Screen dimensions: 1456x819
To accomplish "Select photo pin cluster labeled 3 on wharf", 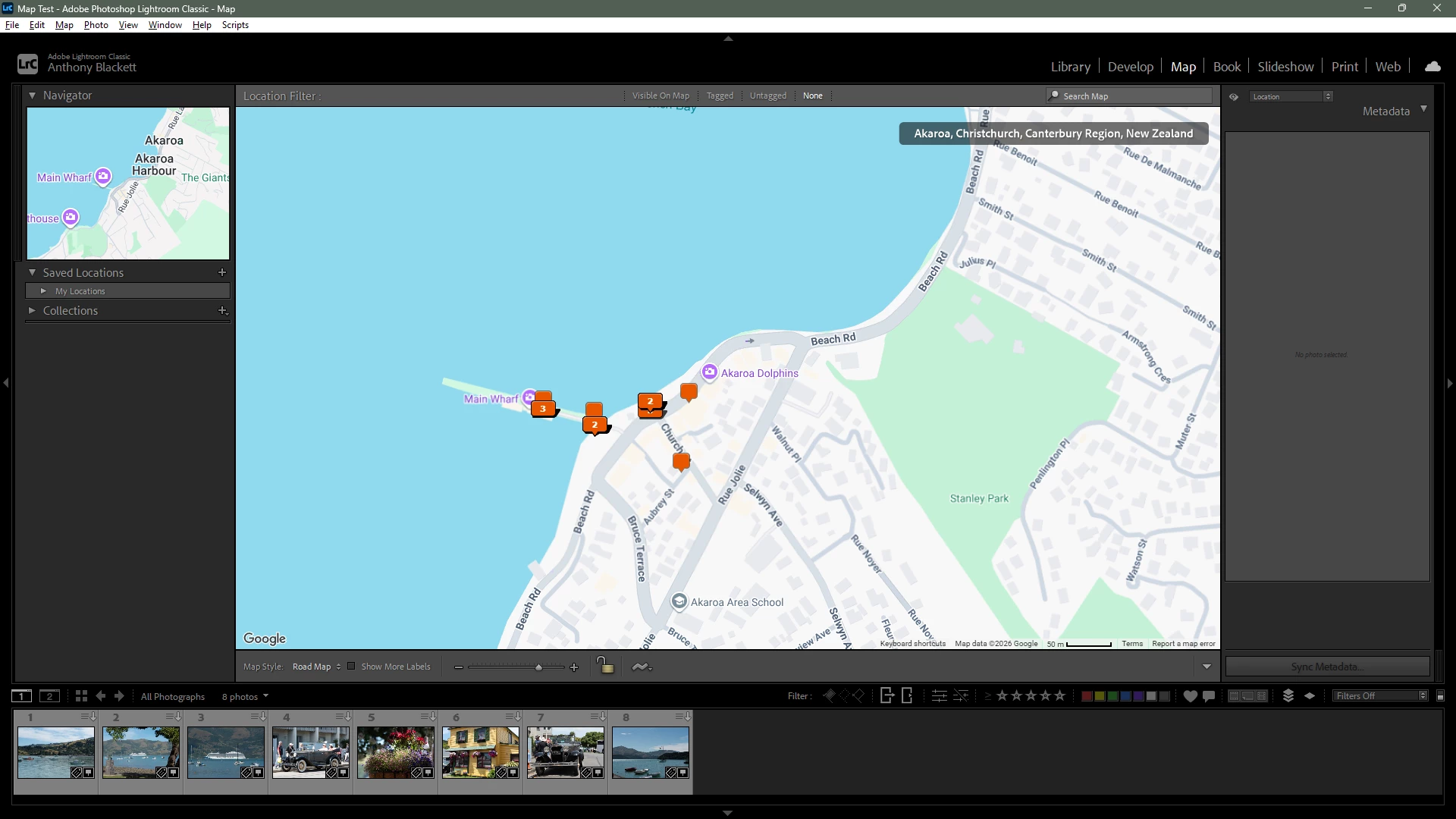I will (x=543, y=408).
